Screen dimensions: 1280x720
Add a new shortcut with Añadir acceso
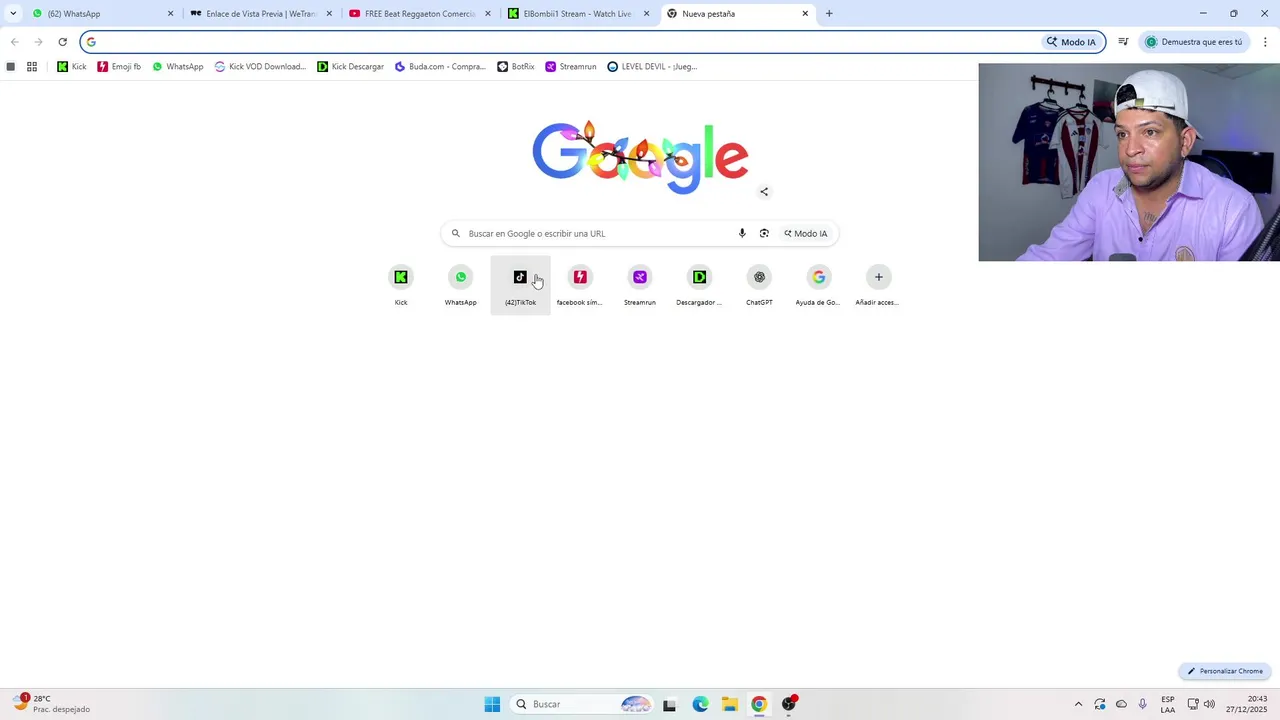(878, 285)
